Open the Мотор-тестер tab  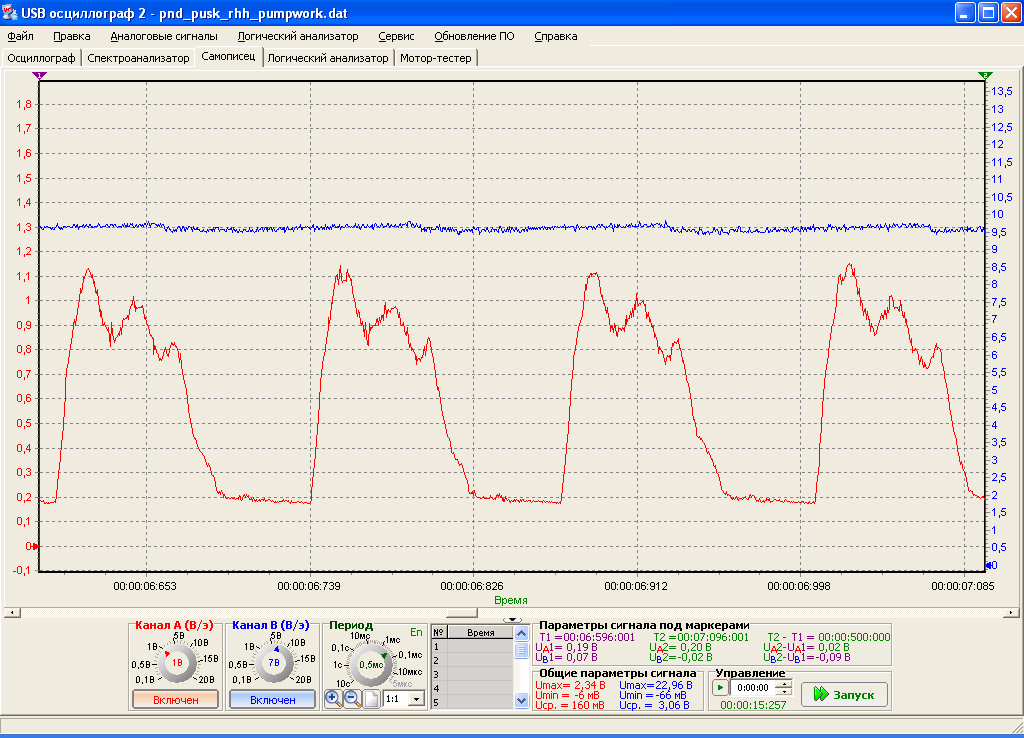tap(436, 58)
